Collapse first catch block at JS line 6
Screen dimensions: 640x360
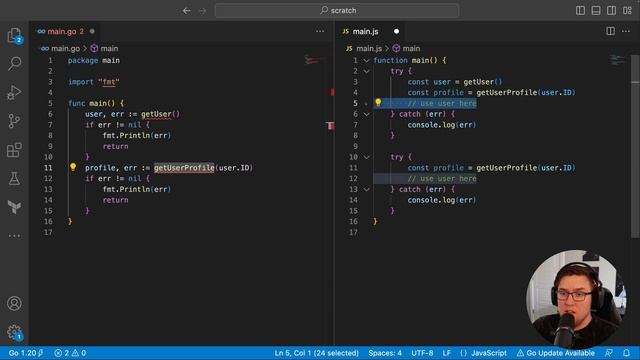point(367,114)
